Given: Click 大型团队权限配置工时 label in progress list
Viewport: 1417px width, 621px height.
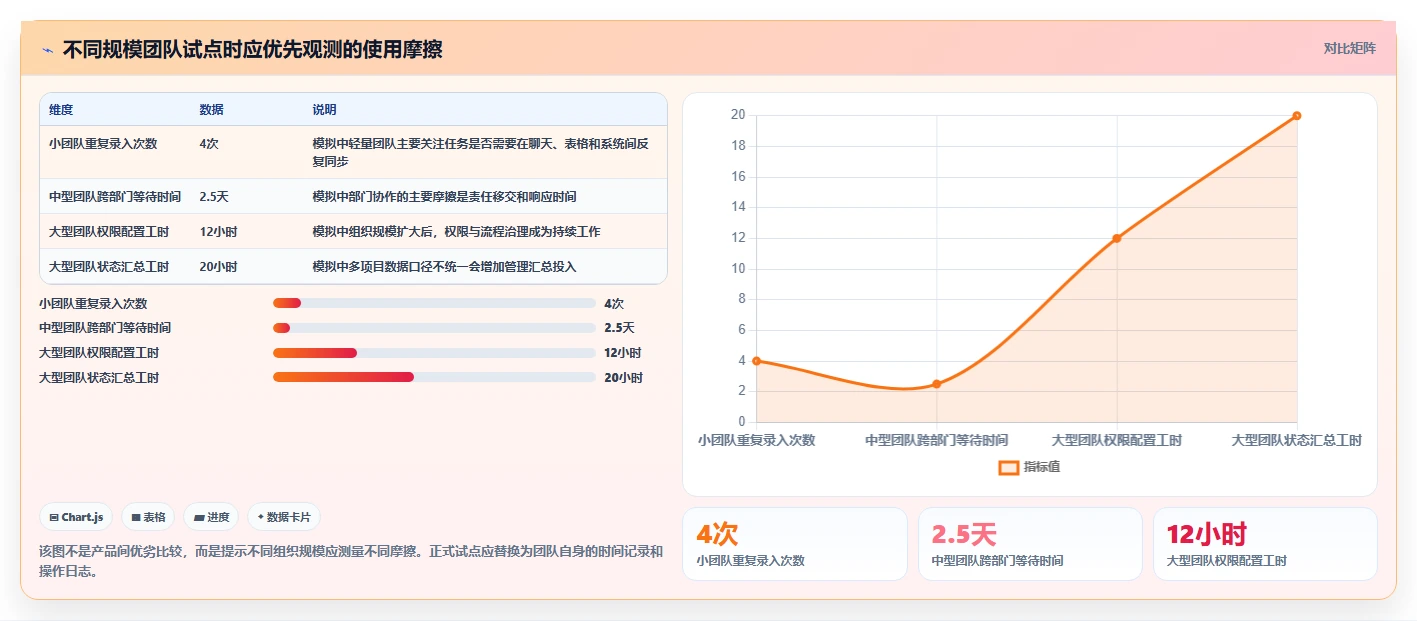Looking at the screenshot, I should pos(99,353).
